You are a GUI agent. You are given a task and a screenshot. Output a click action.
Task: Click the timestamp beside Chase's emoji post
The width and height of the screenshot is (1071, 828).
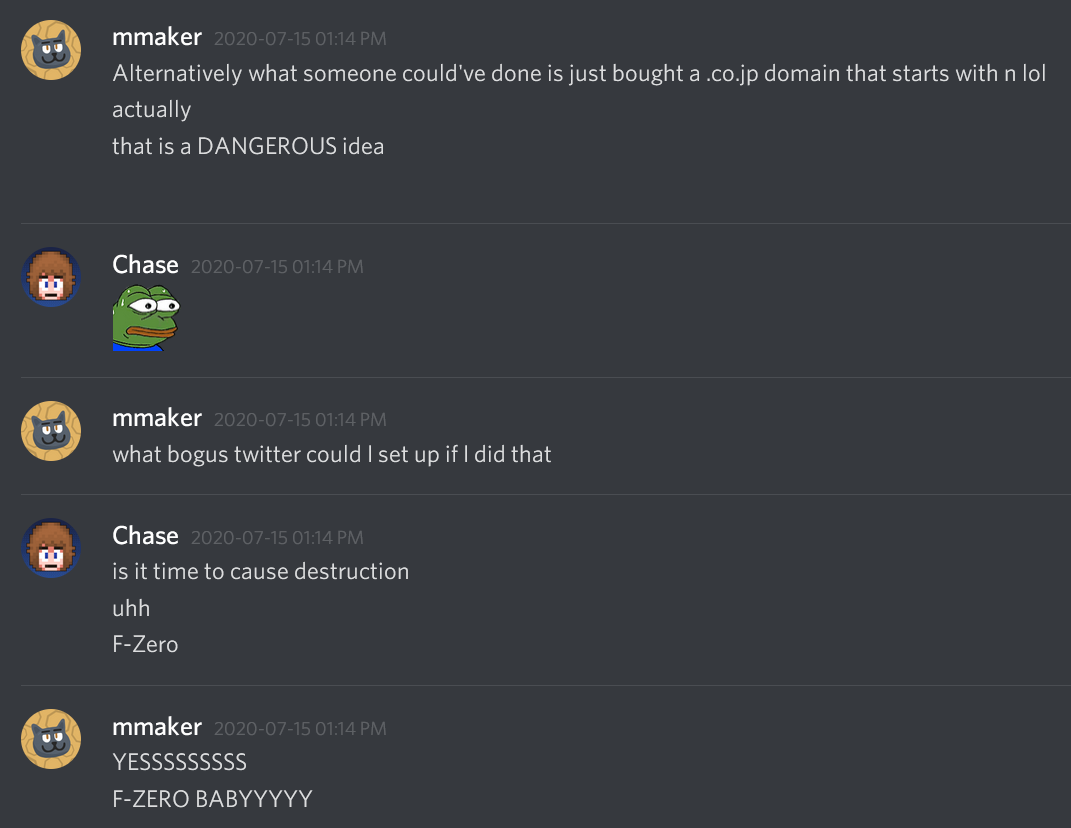277,266
